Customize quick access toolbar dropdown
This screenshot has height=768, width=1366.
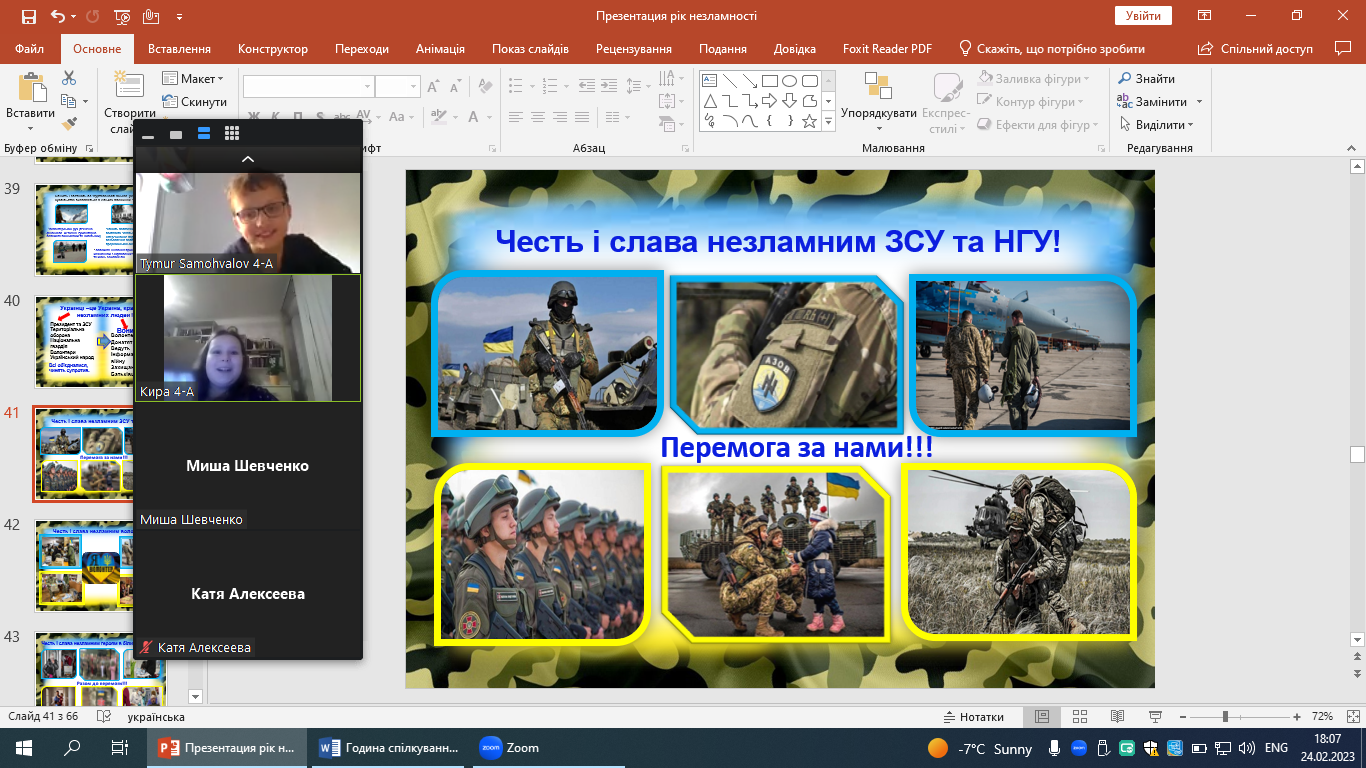[179, 16]
